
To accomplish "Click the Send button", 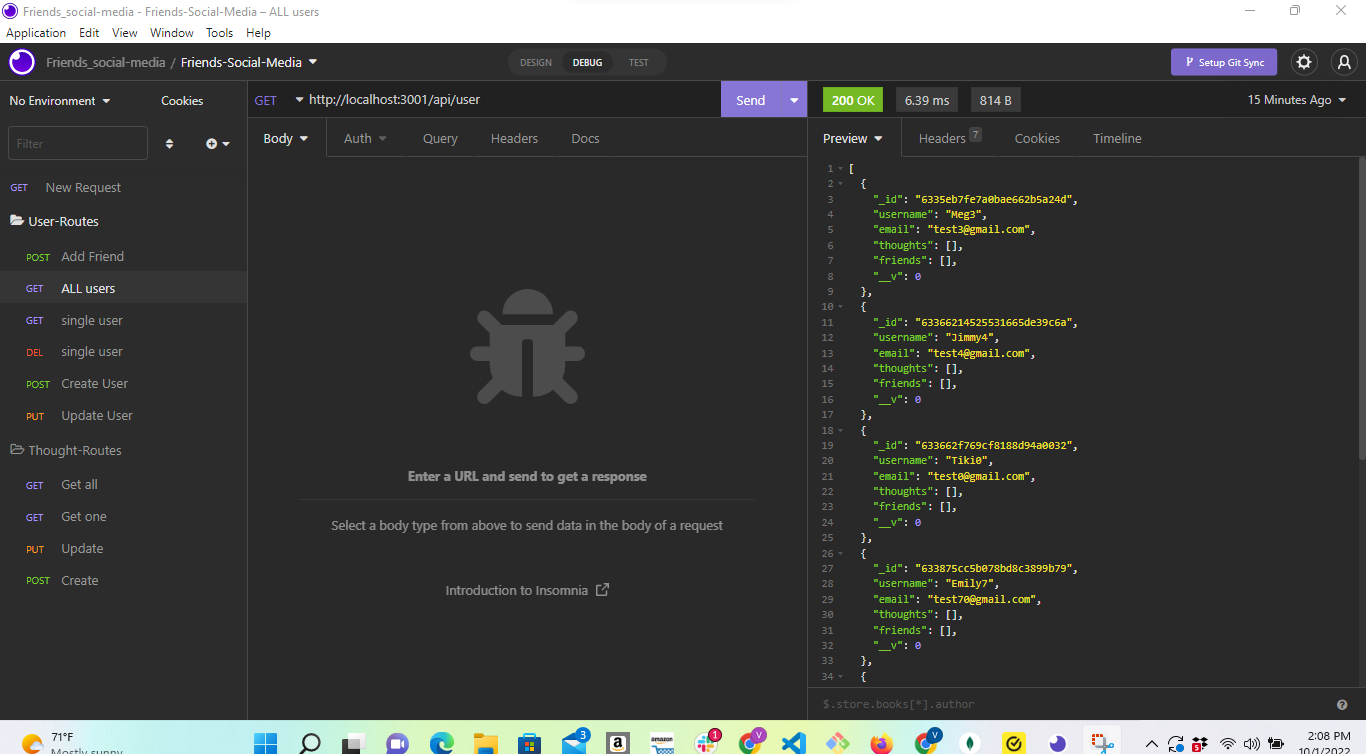I will (x=750, y=99).
